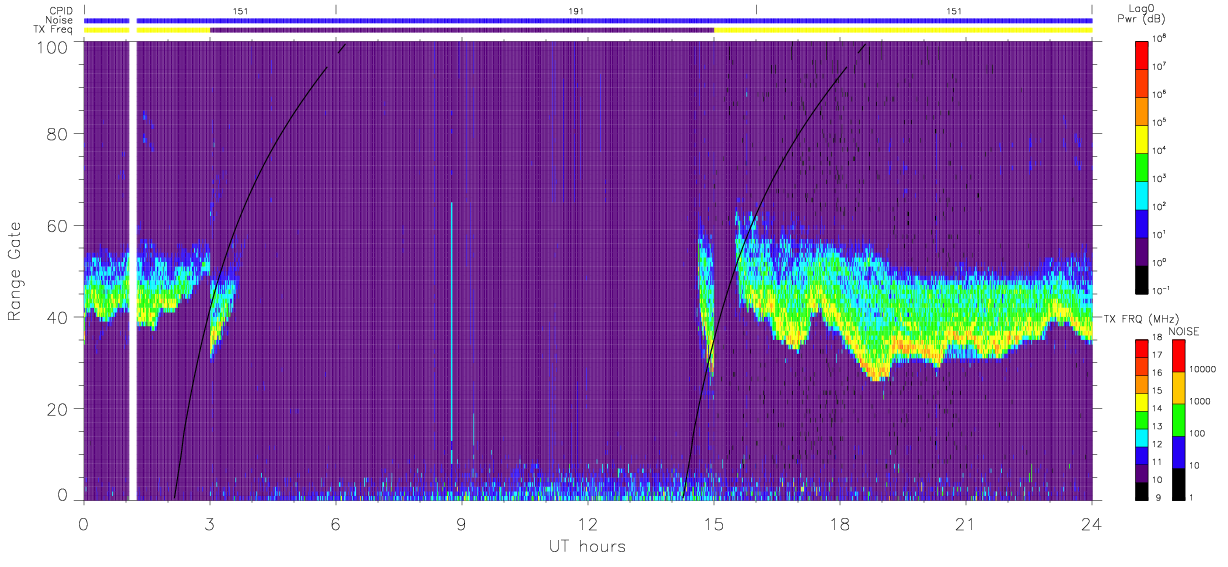Pick the green segment of NOISE color bar
The width and height of the screenshot is (1228, 567).
[x=1179, y=420]
